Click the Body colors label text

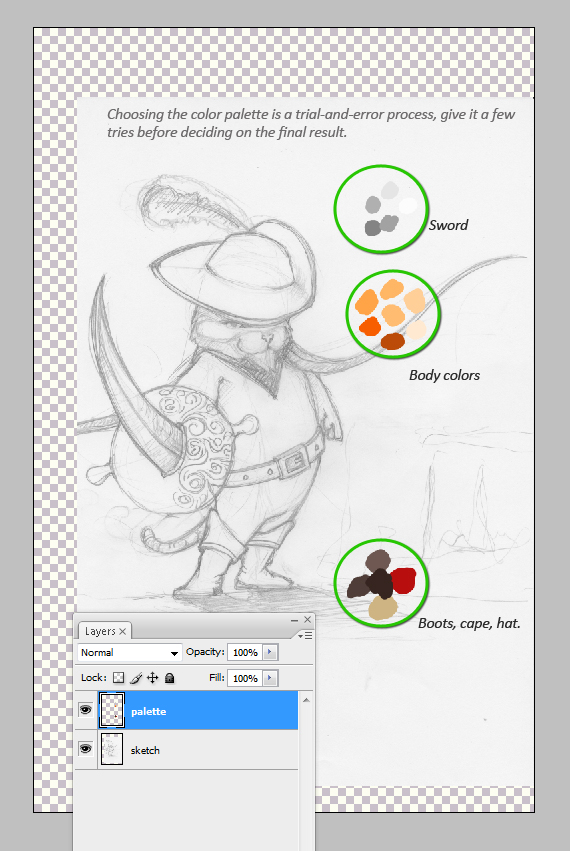click(444, 375)
